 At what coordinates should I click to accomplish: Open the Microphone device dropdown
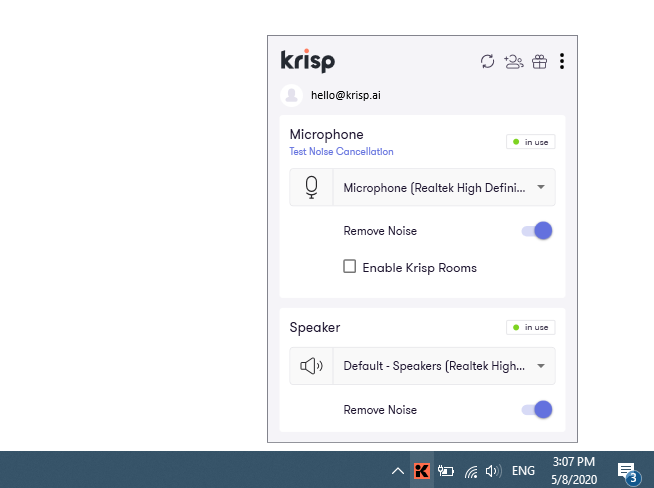[x=422, y=187]
